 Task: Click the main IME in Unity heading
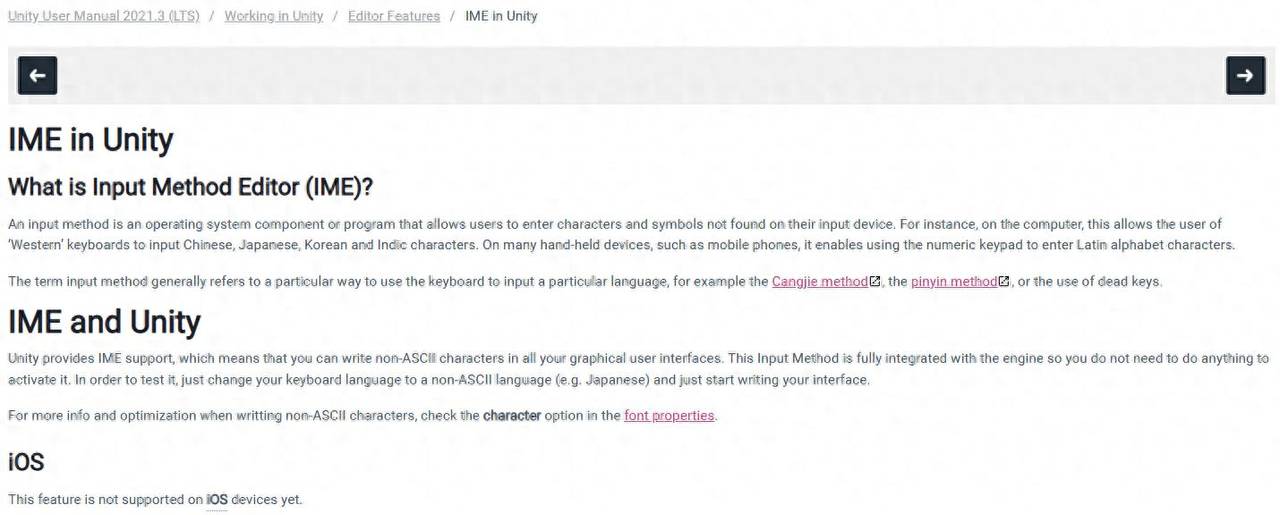91,140
